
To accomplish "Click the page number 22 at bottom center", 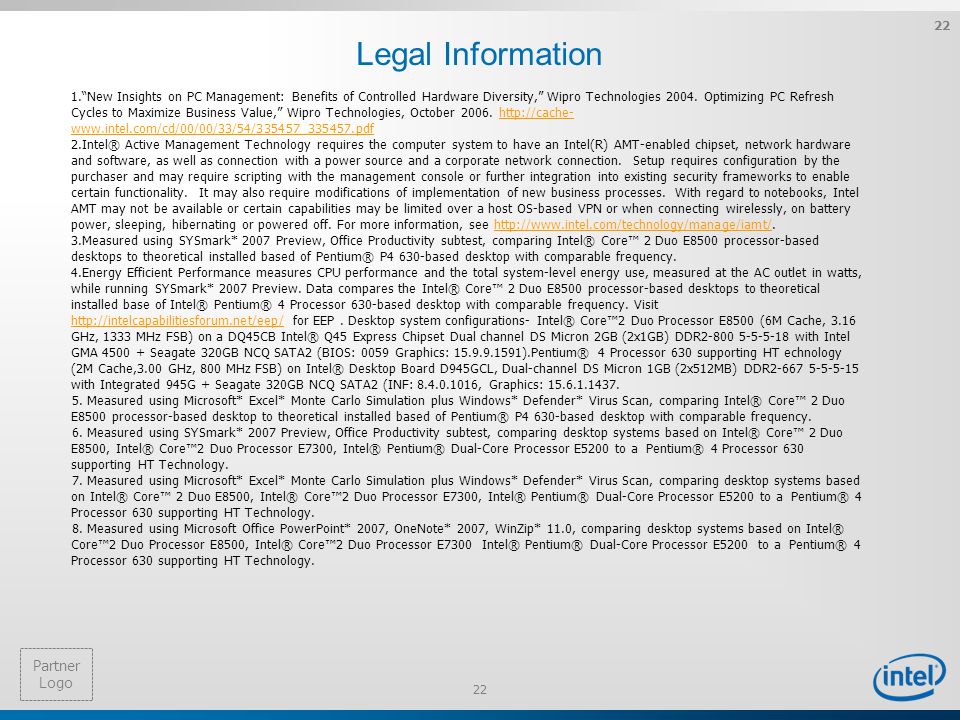I will pyautogui.click(x=480, y=689).
